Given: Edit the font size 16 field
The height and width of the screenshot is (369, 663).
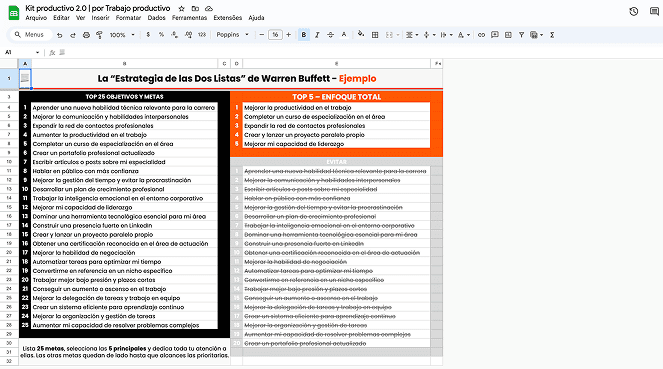Looking at the screenshot, I should tap(275, 35).
